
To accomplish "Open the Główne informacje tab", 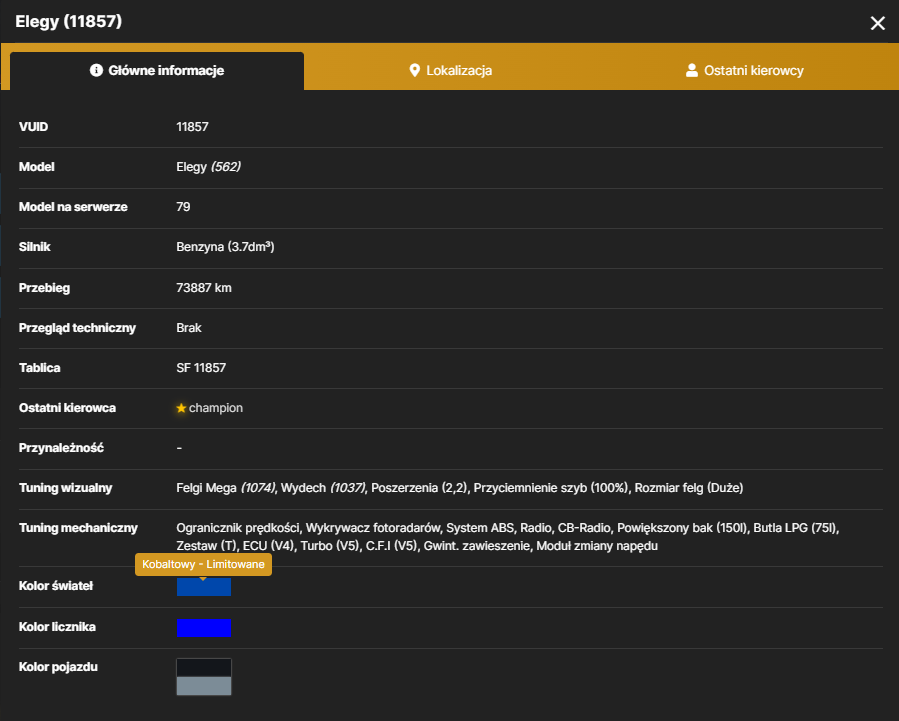I will tap(157, 70).
